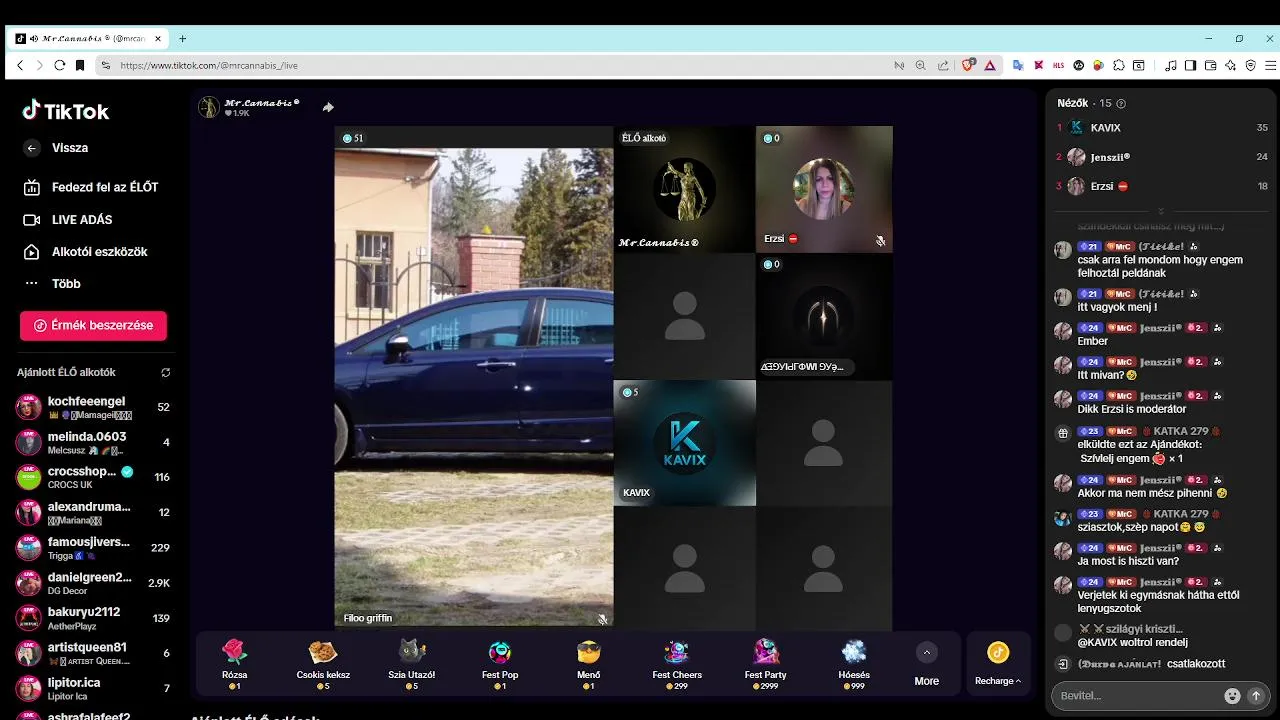Image resolution: width=1280 pixels, height=720 pixels.
Task: Open the music note playlist icon
Action: click(x=1171, y=65)
